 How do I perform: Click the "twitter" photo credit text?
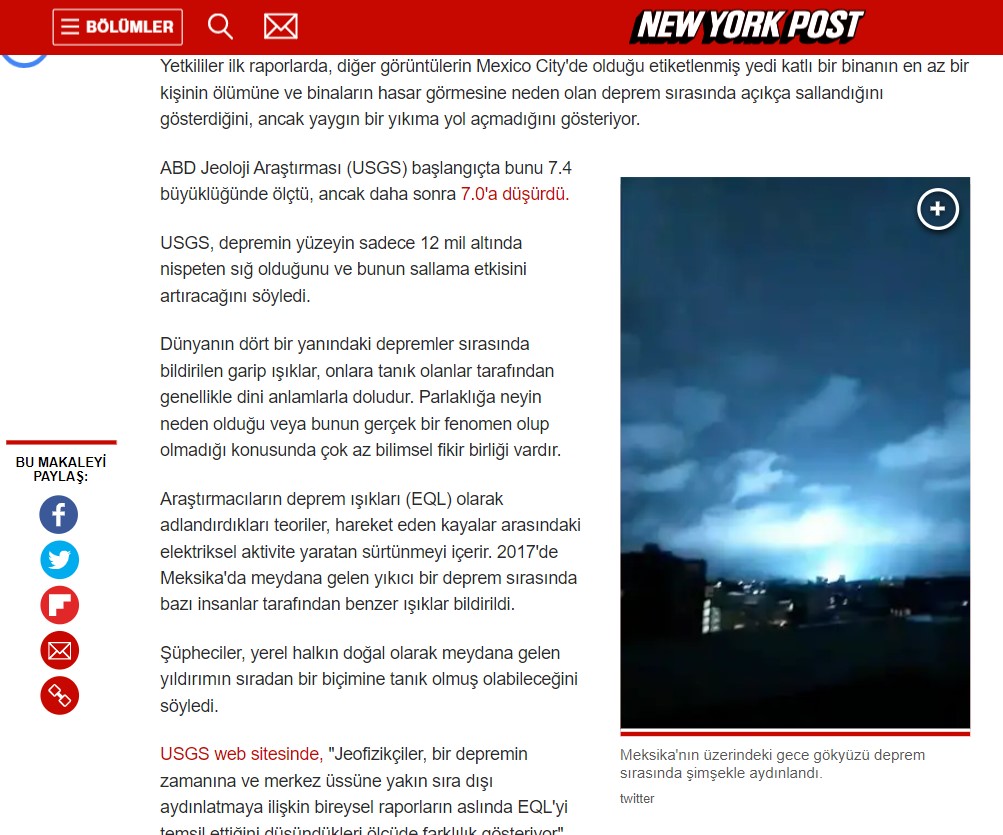637,798
